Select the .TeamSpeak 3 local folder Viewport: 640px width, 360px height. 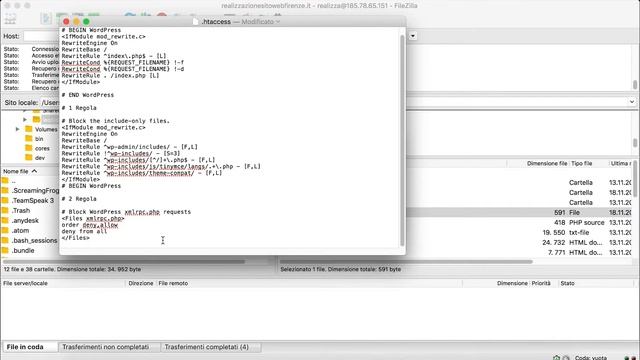33,200
